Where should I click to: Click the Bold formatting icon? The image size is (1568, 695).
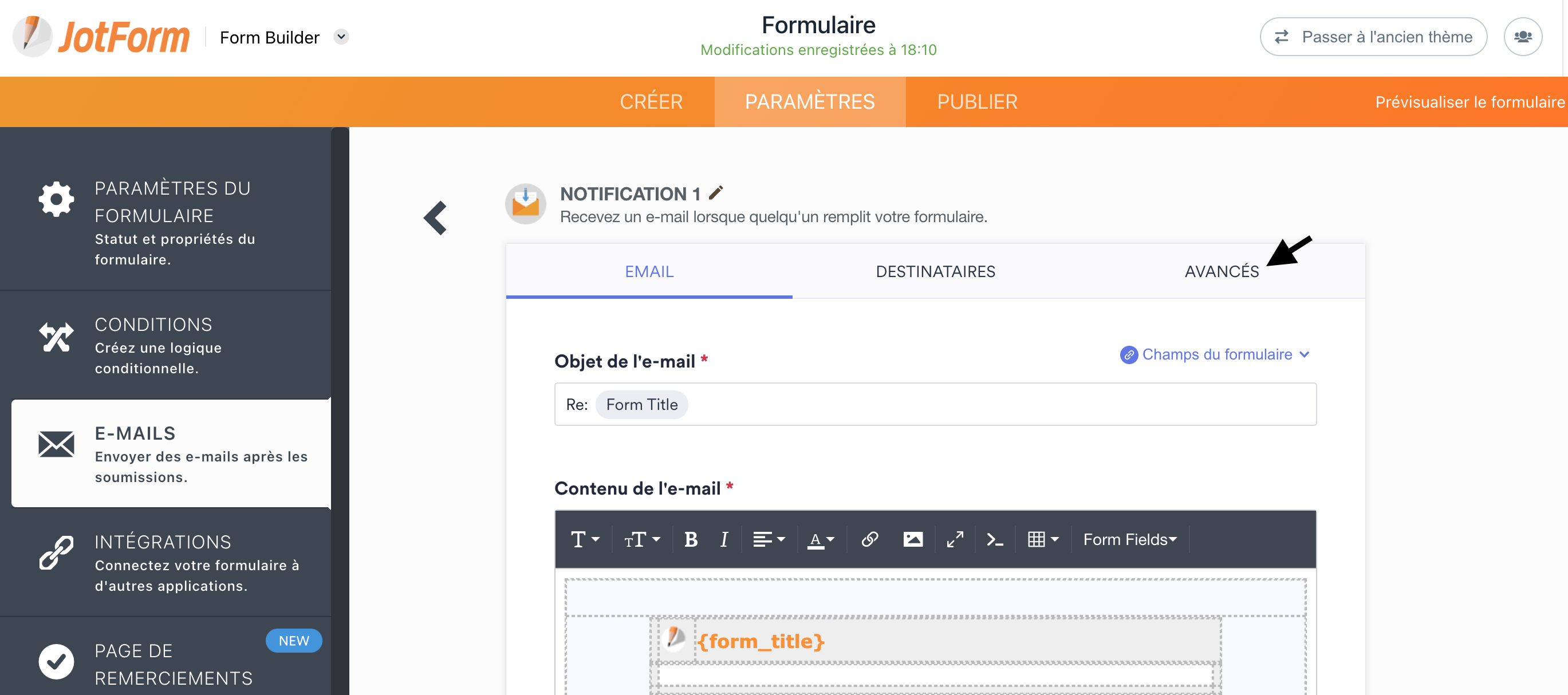pyautogui.click(x=690, y=539)
